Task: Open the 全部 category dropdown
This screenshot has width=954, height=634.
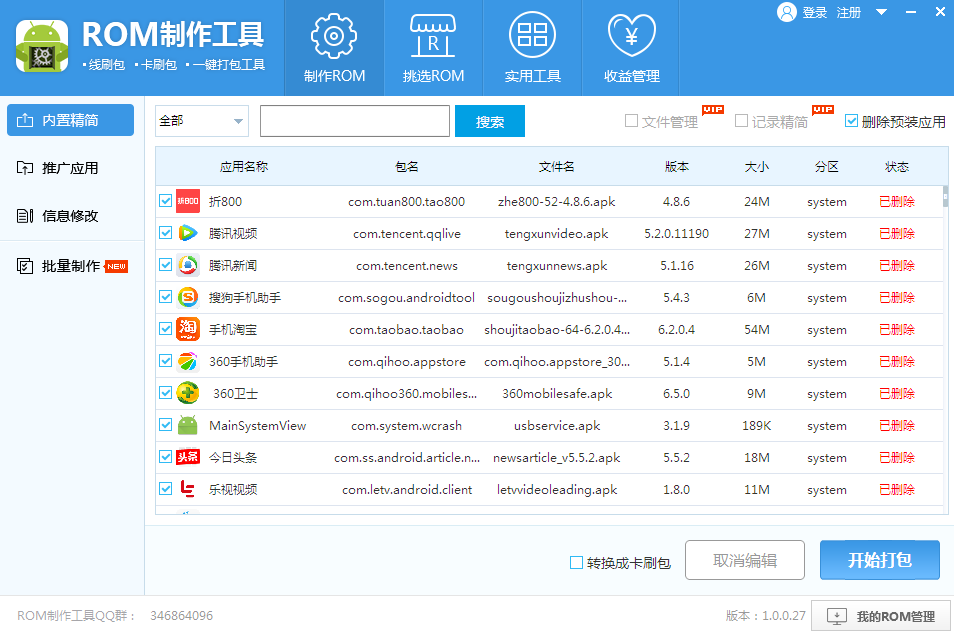Action: [x=201, y=121]
